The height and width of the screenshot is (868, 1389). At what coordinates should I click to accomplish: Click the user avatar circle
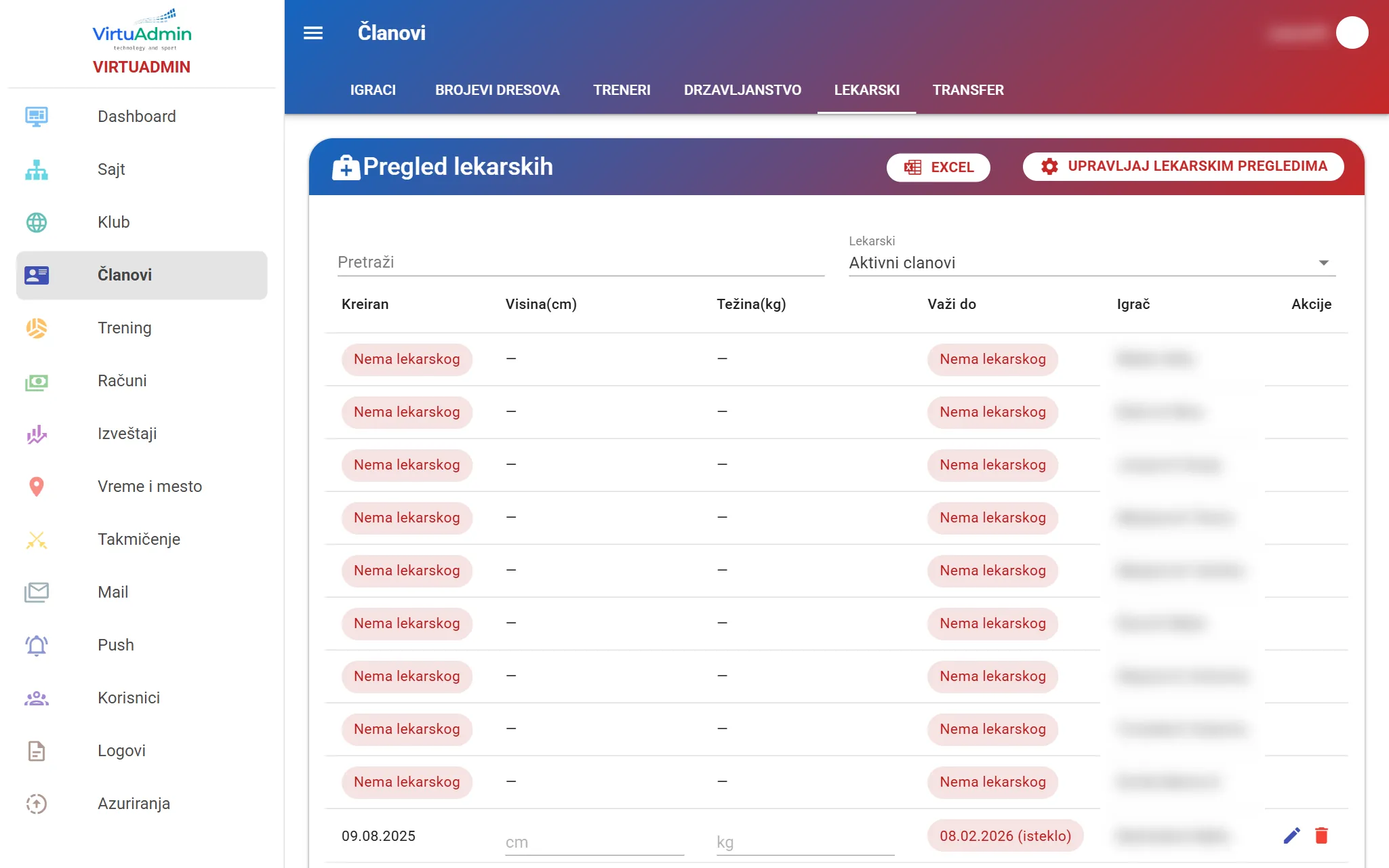pos(1352,33)
